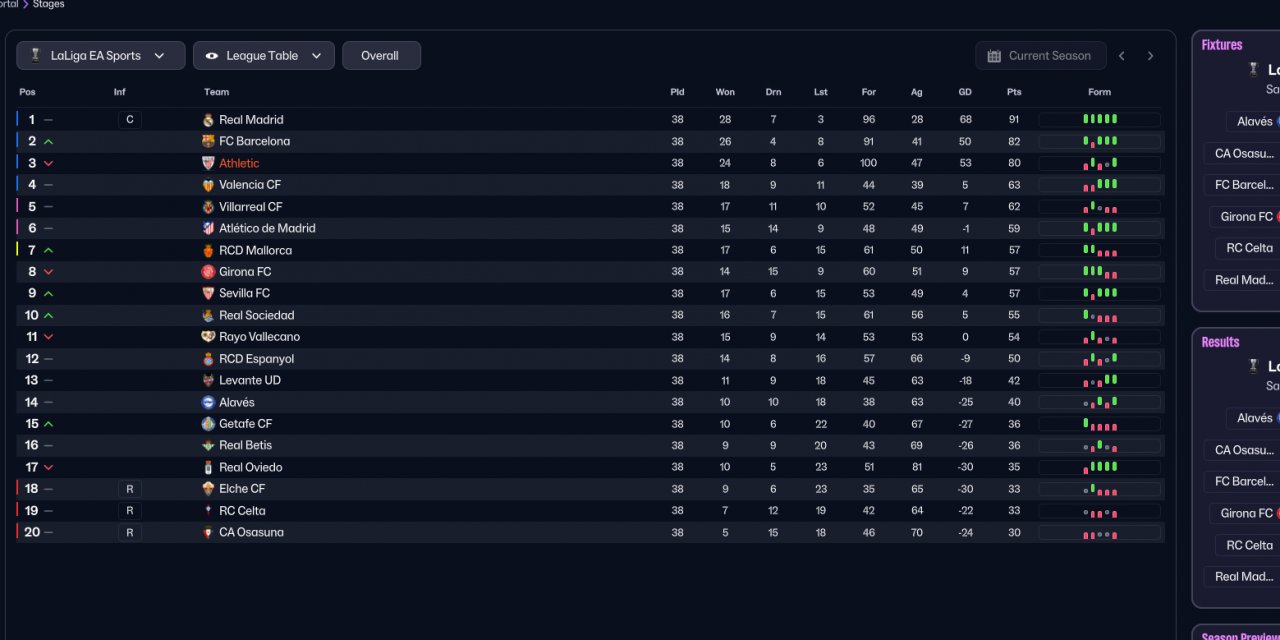Screen dimensions: 1280x640
Task: Sort table by the Pos column header
Action: [x=27, y=92]
